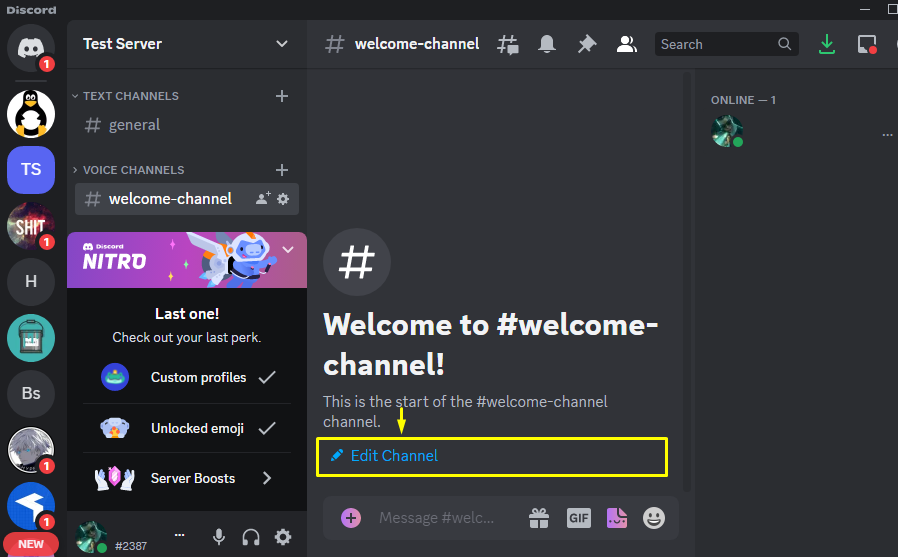The width and height of the screenshot is (898, 557).
Task: Click the green download update icon
Action: (x=826, y=44)
